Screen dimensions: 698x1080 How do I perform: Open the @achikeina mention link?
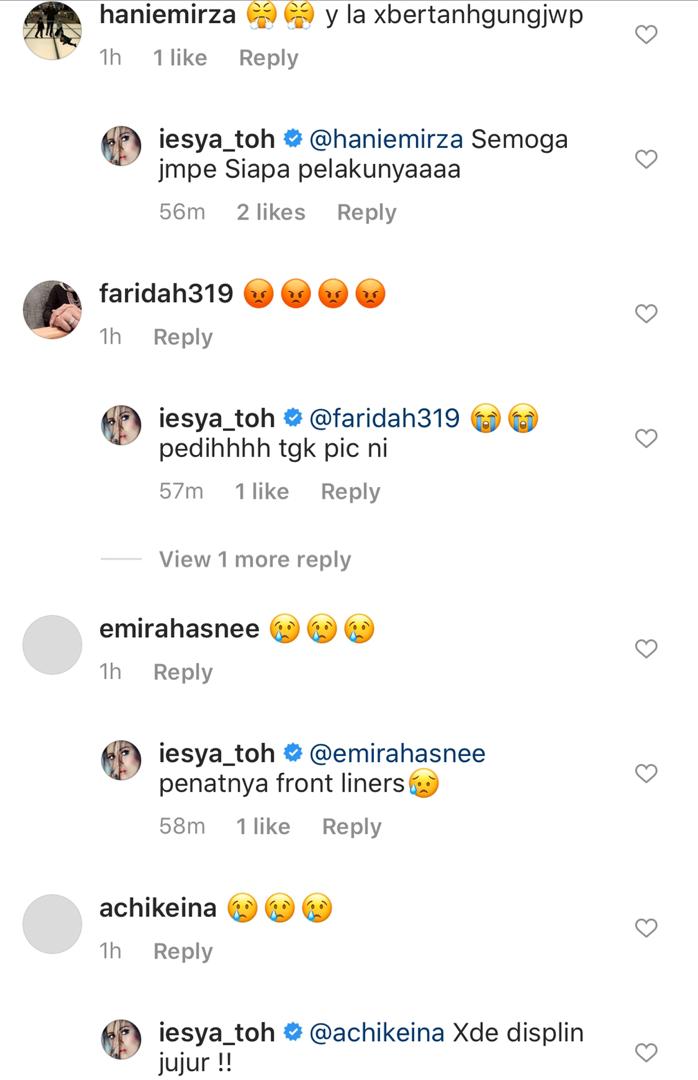380,1032
